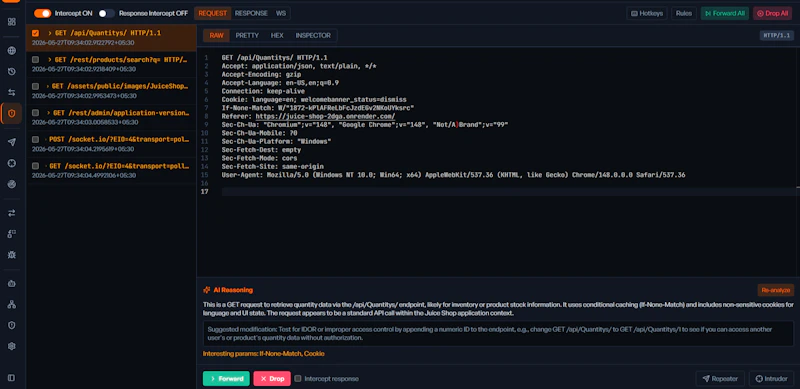Expand chevron of GET /api/Quantitys/ row
This screenshot has width=800, height=389.
pyautogui.click(x=50, y=33)
